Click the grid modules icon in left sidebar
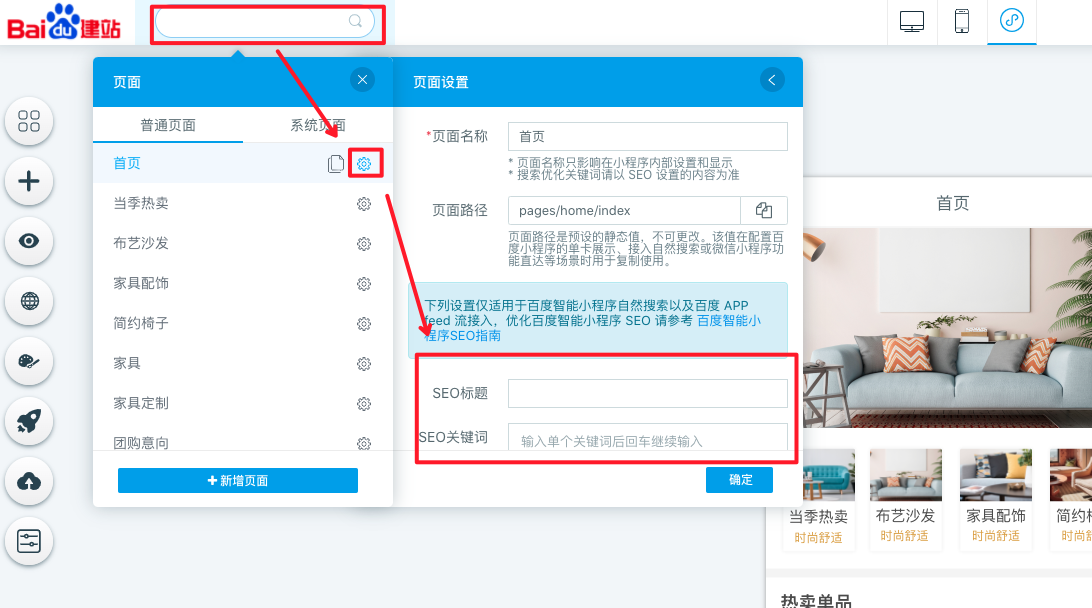 pos(29,121)
